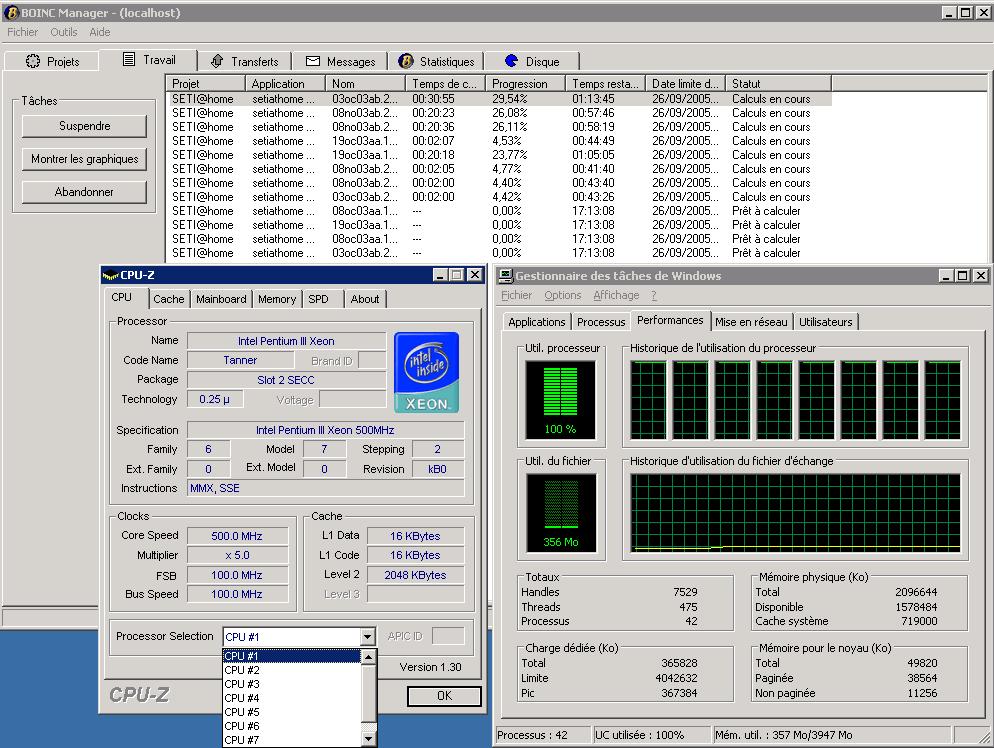Open the Affichage menu in Task Manager
Screen dimensions: 994x748
(616, 295)
